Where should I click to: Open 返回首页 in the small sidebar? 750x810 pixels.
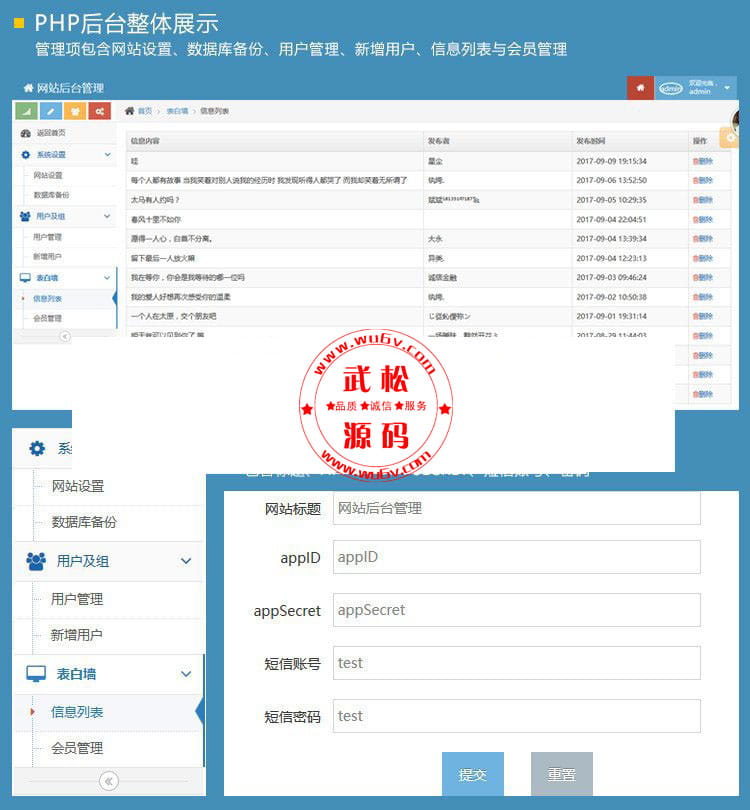click(x=51, y=133)
